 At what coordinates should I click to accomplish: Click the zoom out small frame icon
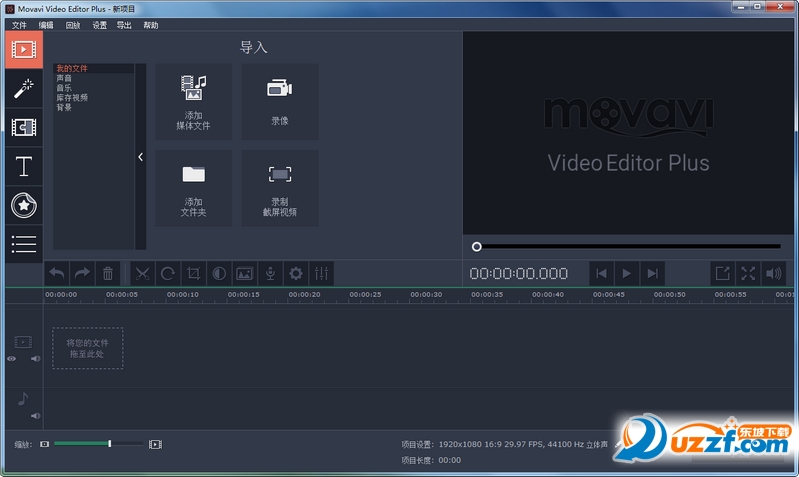click(44, 444)
